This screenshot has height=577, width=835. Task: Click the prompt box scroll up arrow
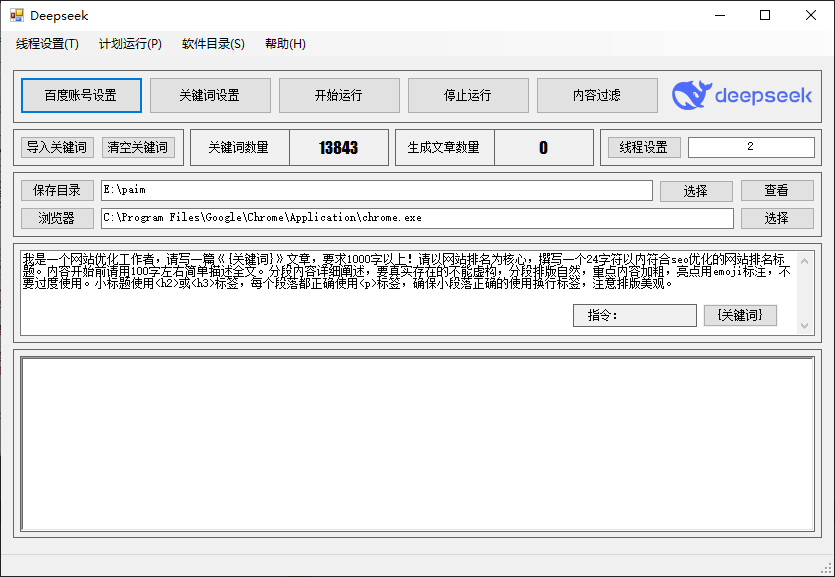tap(805, 261)
